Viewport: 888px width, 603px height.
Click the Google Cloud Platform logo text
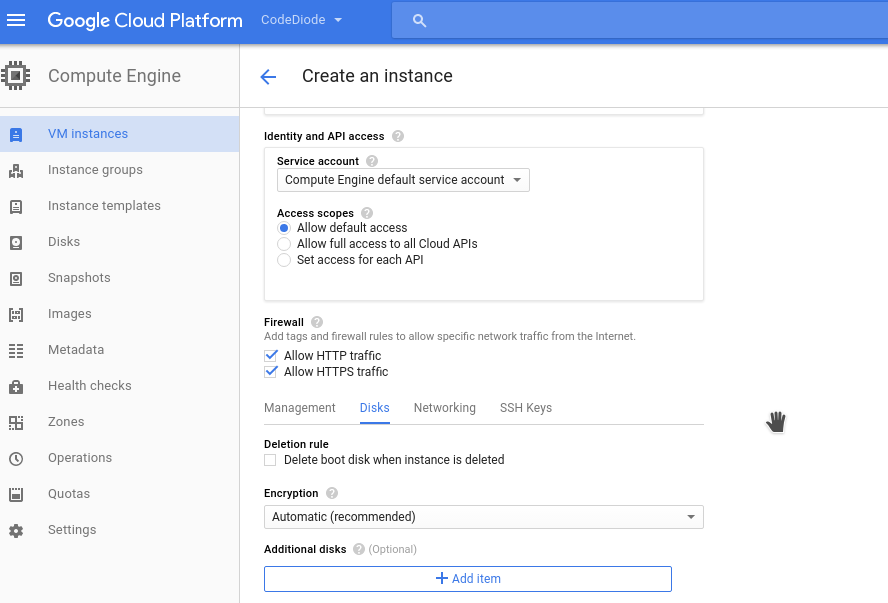point(145,20)
